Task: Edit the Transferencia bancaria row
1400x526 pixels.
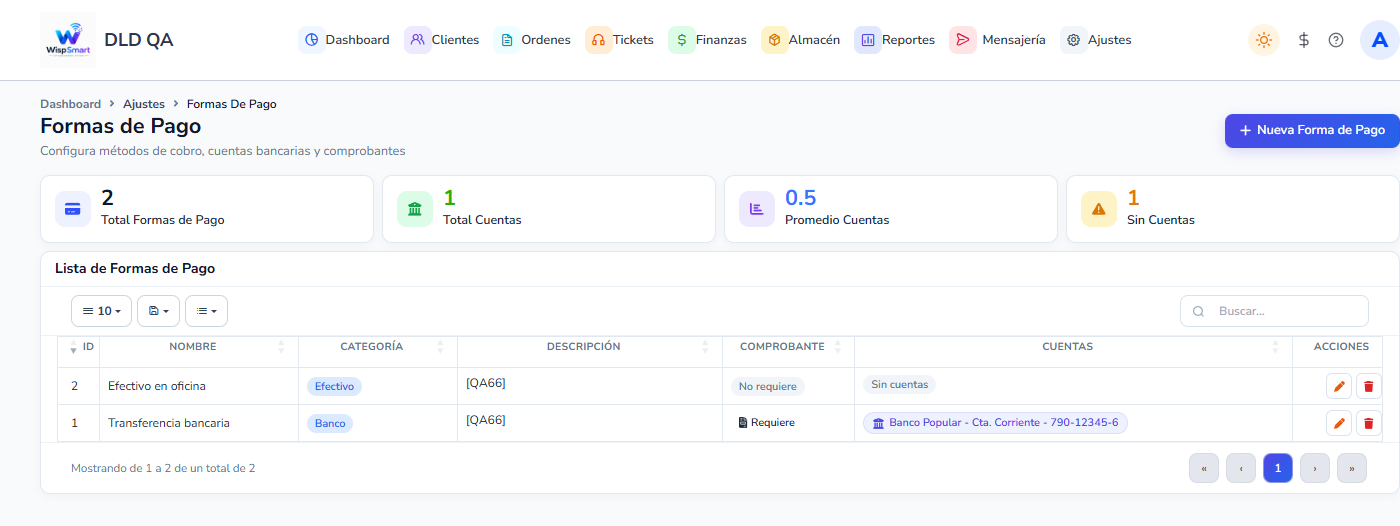Action: [x=1338, y=423]
